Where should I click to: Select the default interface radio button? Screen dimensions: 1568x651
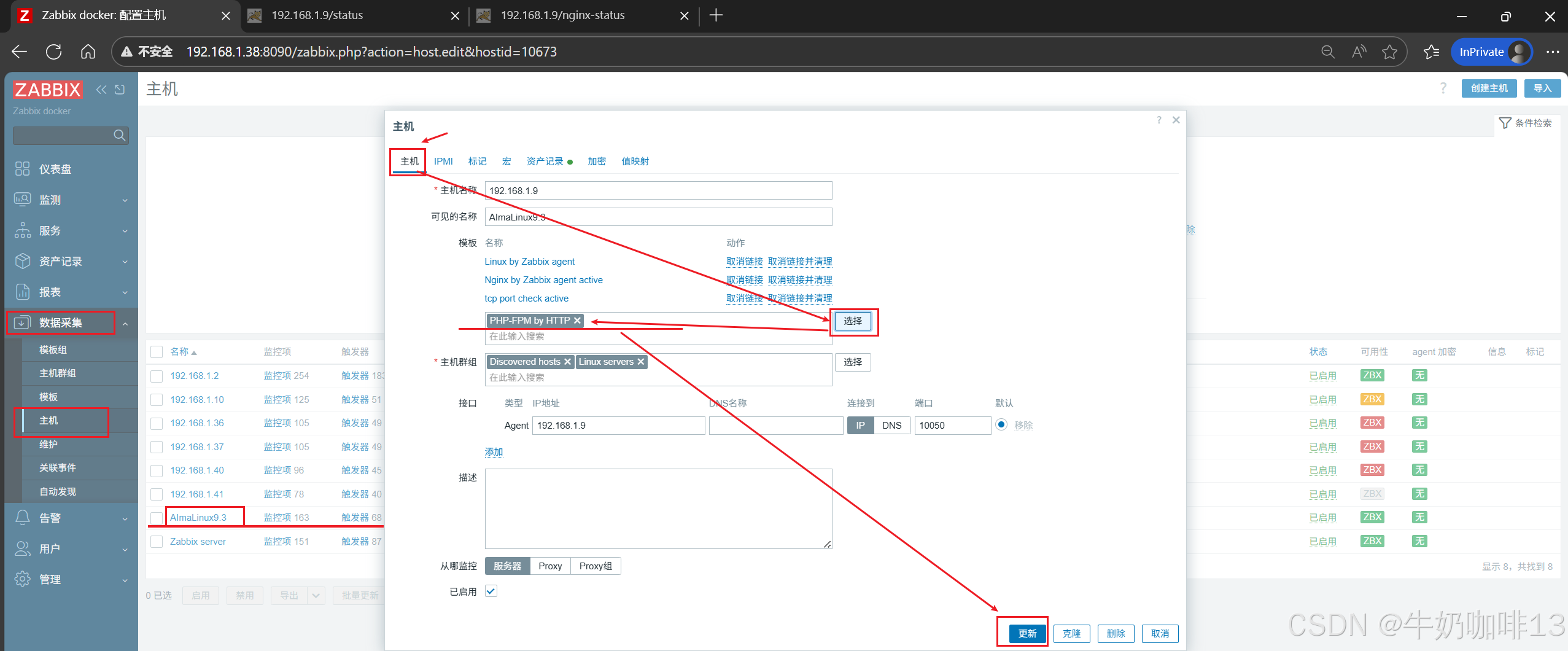(1001, 424)
